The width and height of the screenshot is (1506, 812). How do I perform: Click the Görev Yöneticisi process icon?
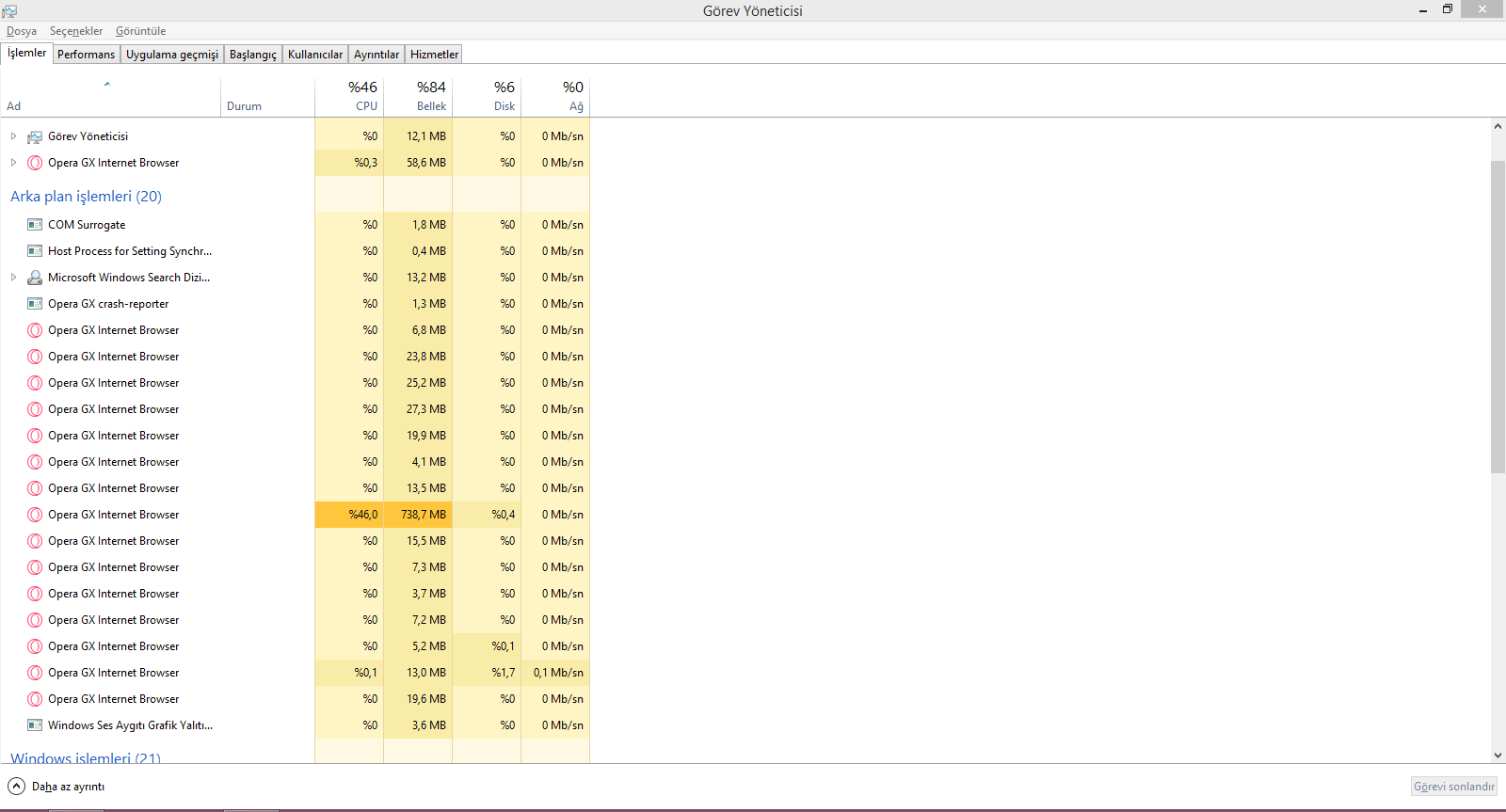click(35, 136)
